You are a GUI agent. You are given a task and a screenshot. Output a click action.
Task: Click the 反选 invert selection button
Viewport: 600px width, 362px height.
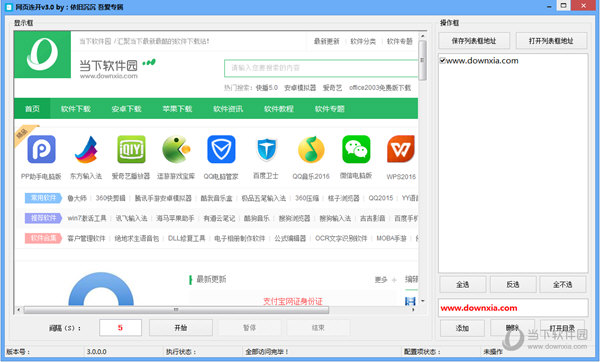[513, 284]
